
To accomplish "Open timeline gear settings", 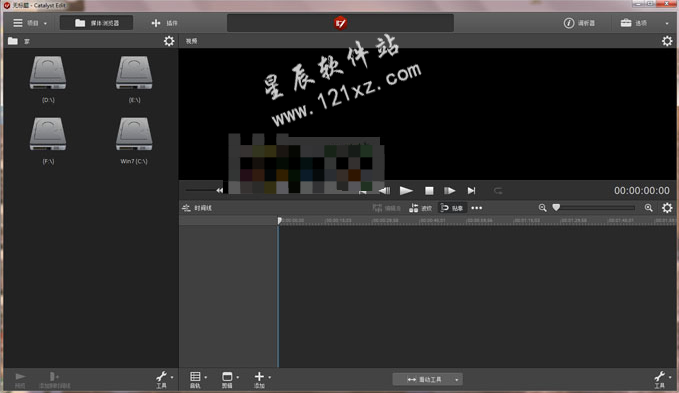I will [x=667, y=208].
